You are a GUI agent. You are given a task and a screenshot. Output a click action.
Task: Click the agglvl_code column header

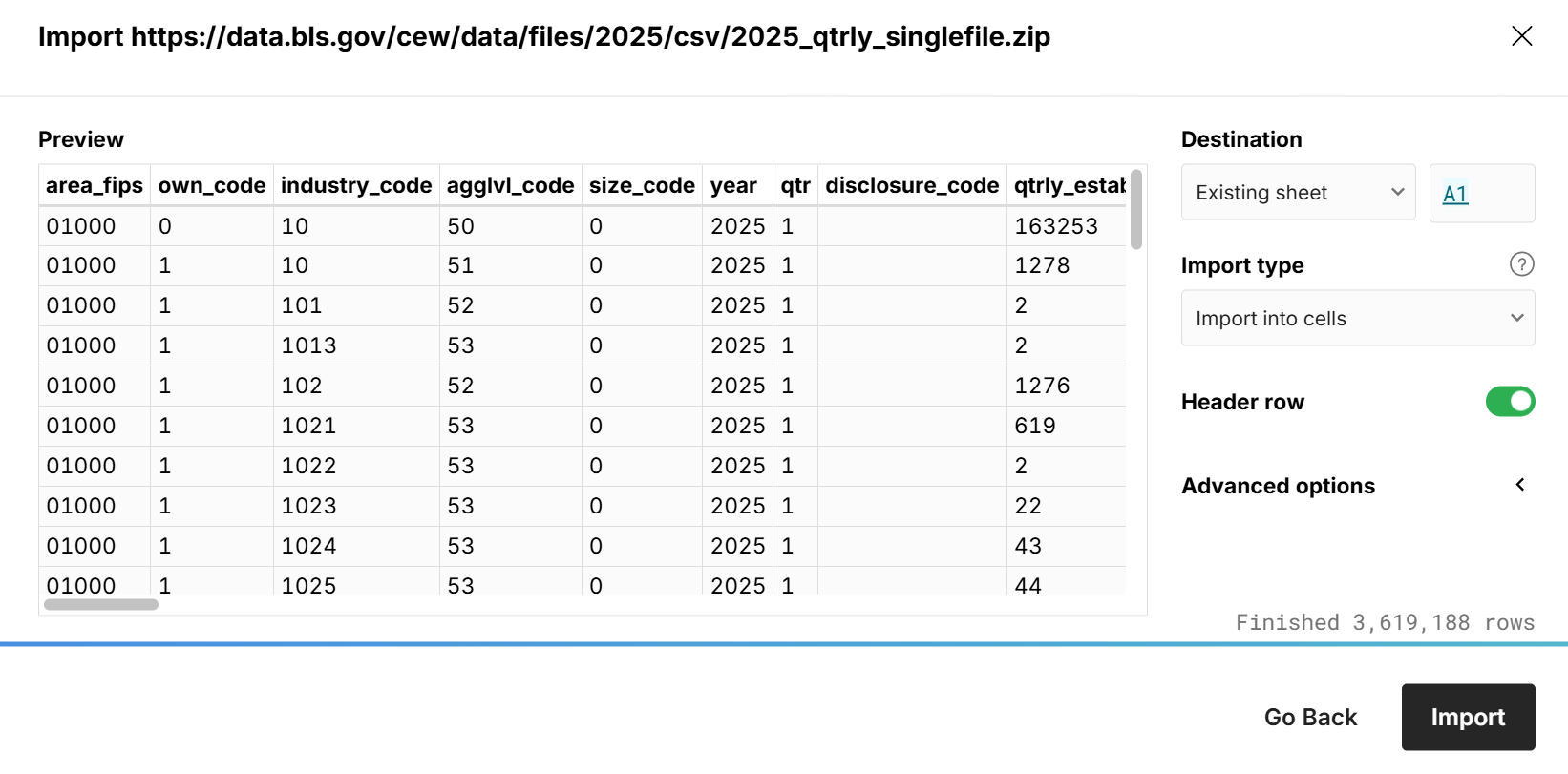point(510,185)
